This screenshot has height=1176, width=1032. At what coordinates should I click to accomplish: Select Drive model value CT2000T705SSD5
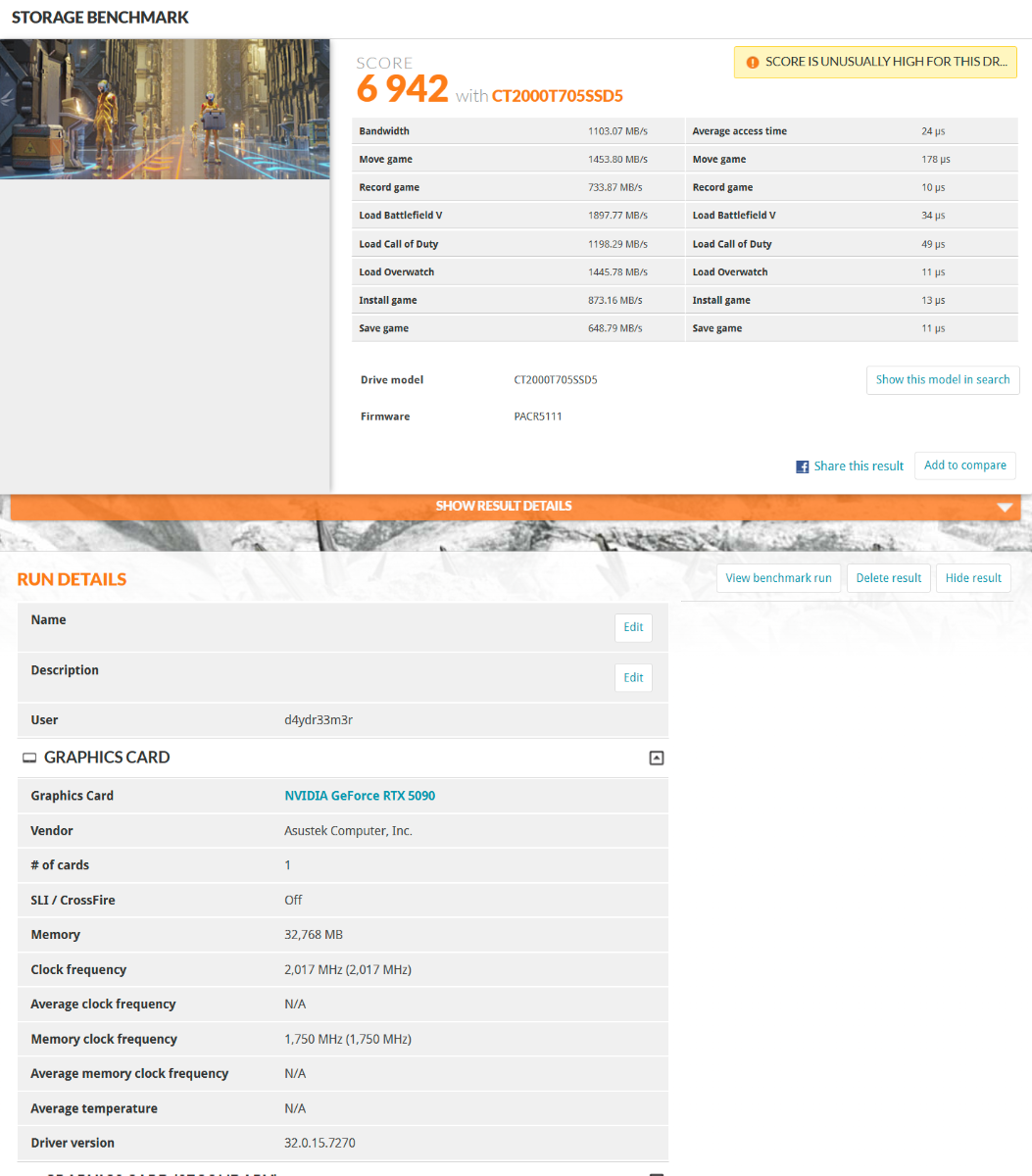tap(556, 380)
